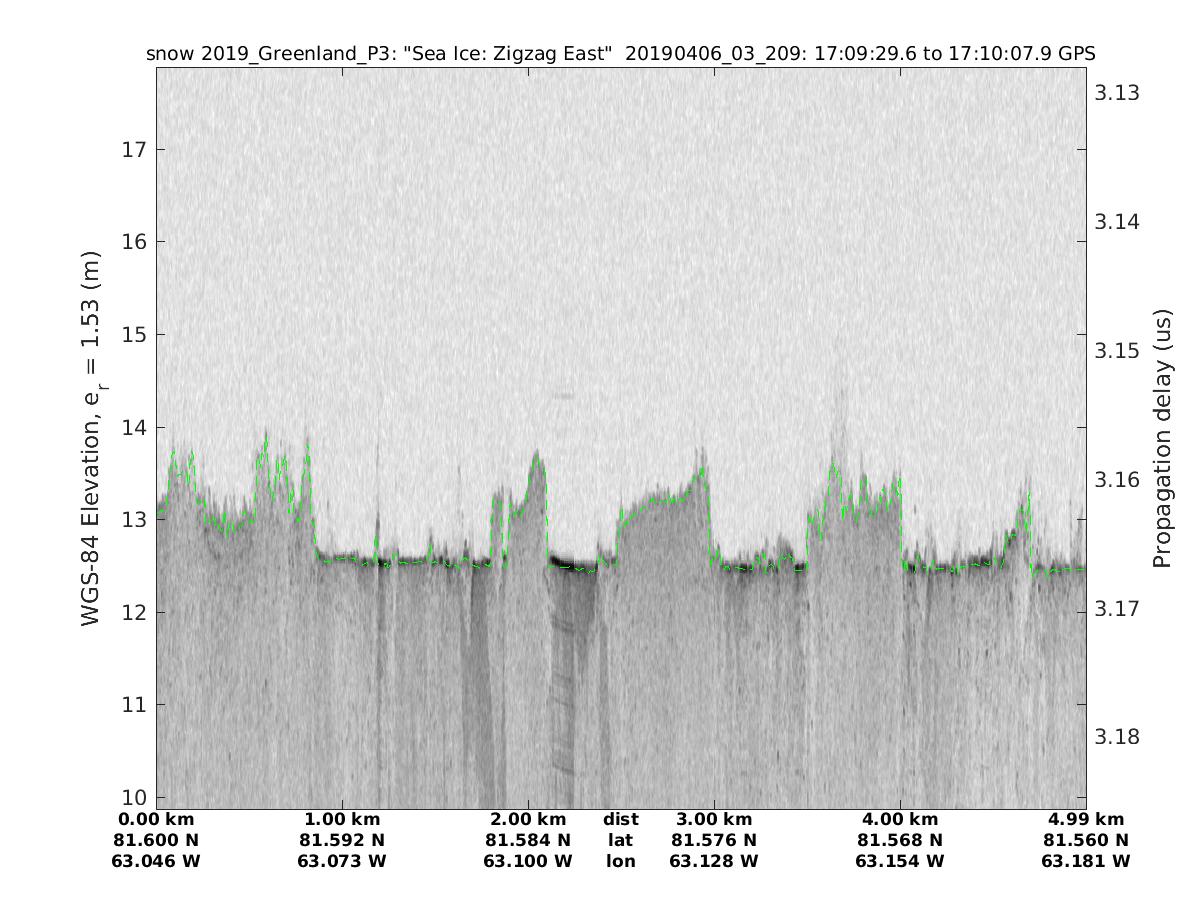Click the '63.128 W' longitude label
Screen dimensions: 1200x900
pos(714,862)
